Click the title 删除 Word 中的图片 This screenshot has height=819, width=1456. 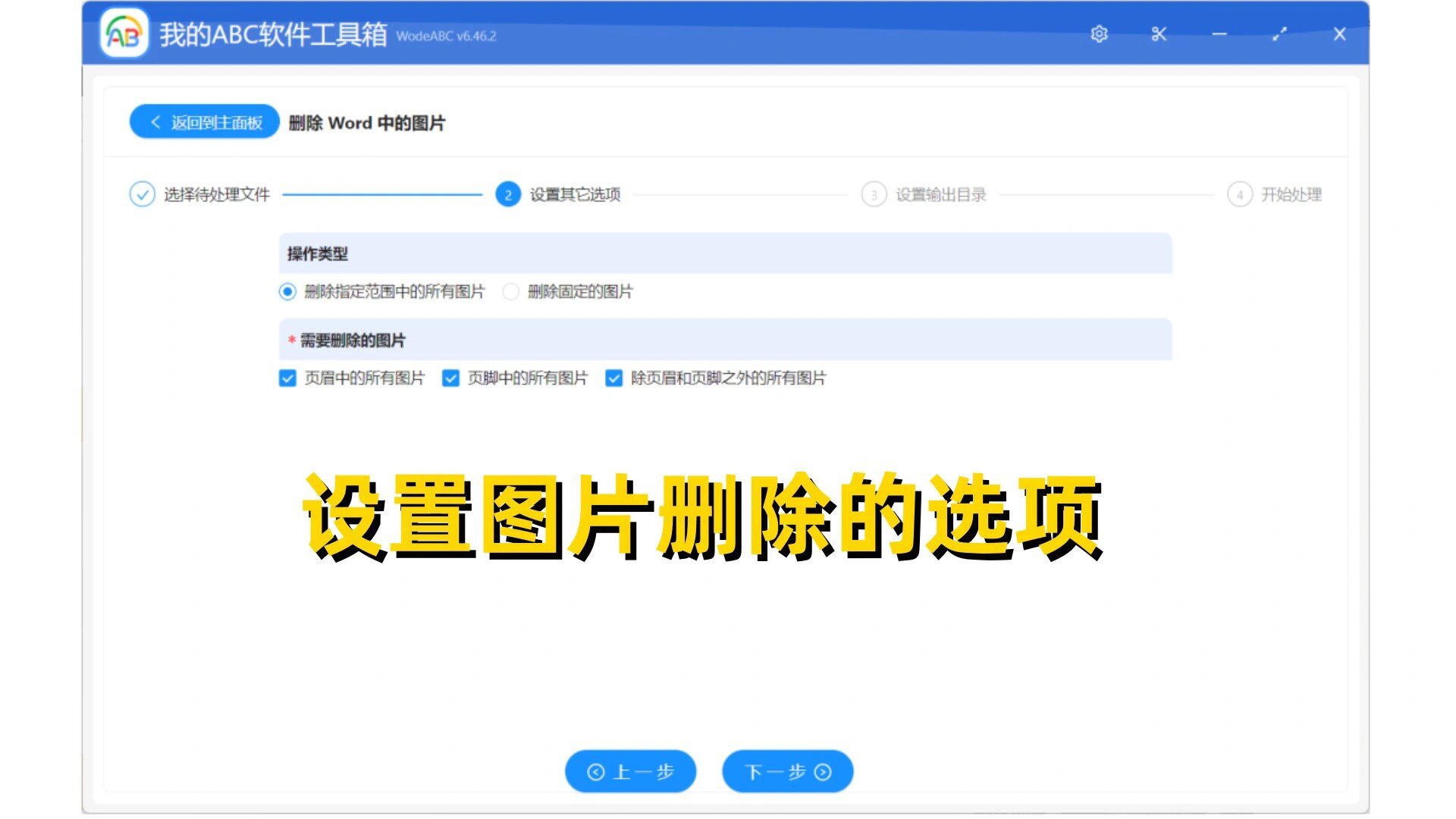(367, 123)
